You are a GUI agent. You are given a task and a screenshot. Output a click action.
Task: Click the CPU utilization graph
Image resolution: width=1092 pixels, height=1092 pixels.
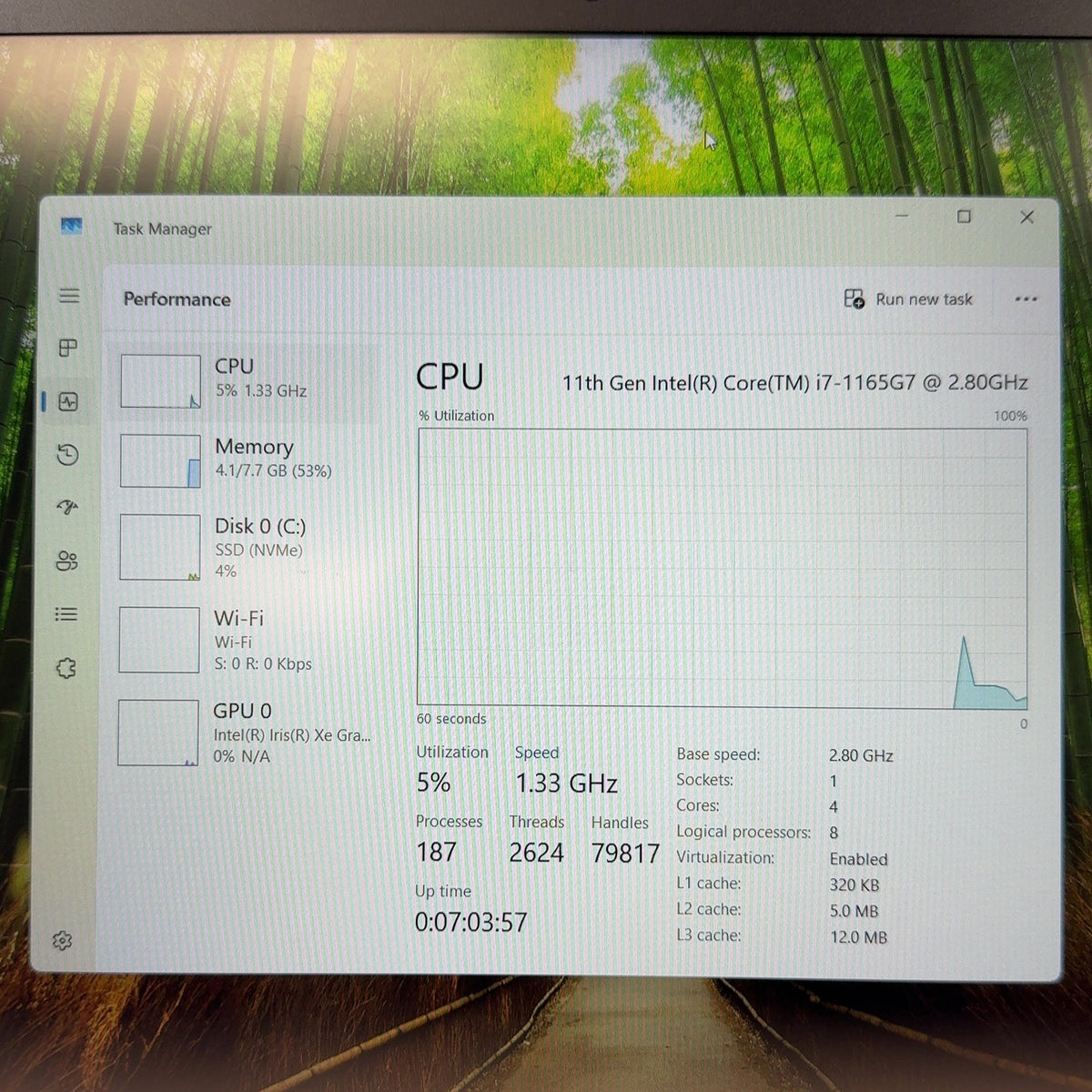click(723, 568)
